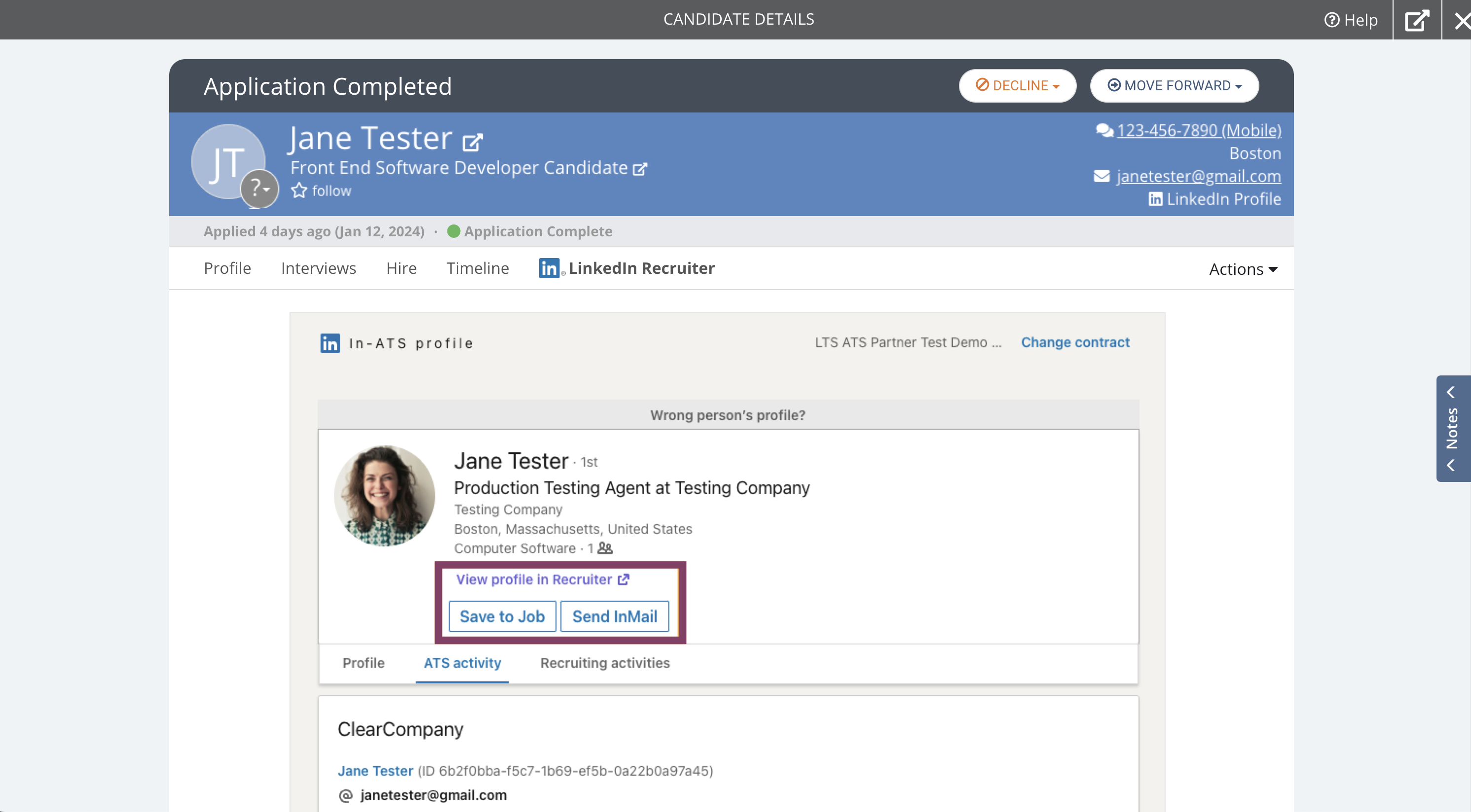The height and width of the screenshot is (812, 1471).
Task: Click the envelope email icon
Action: coord(1102,176)
